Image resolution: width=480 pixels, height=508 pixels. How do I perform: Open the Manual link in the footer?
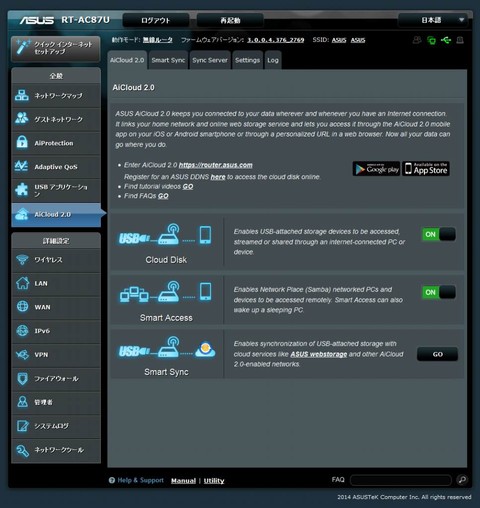[183, 480]
